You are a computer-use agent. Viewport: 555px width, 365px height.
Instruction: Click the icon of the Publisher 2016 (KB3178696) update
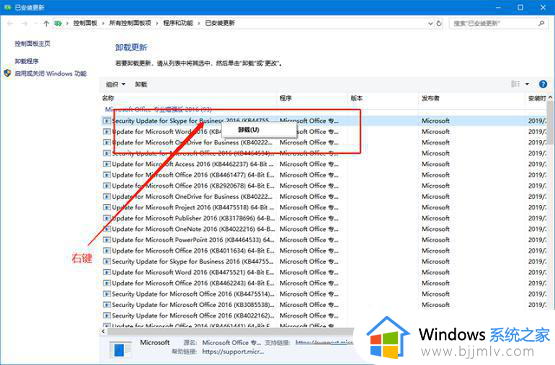point(106,218)
